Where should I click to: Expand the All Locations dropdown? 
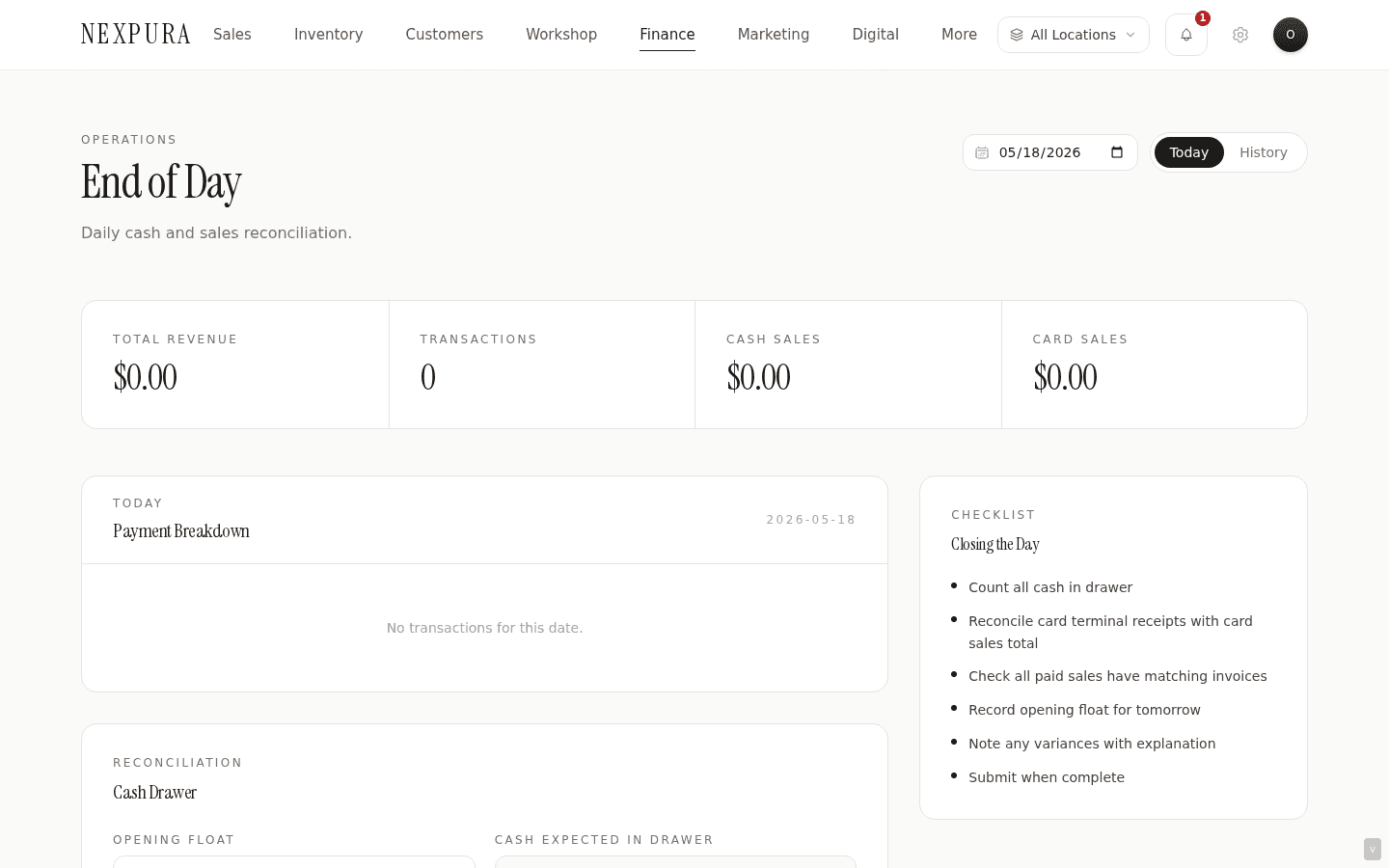point(1074,35)
